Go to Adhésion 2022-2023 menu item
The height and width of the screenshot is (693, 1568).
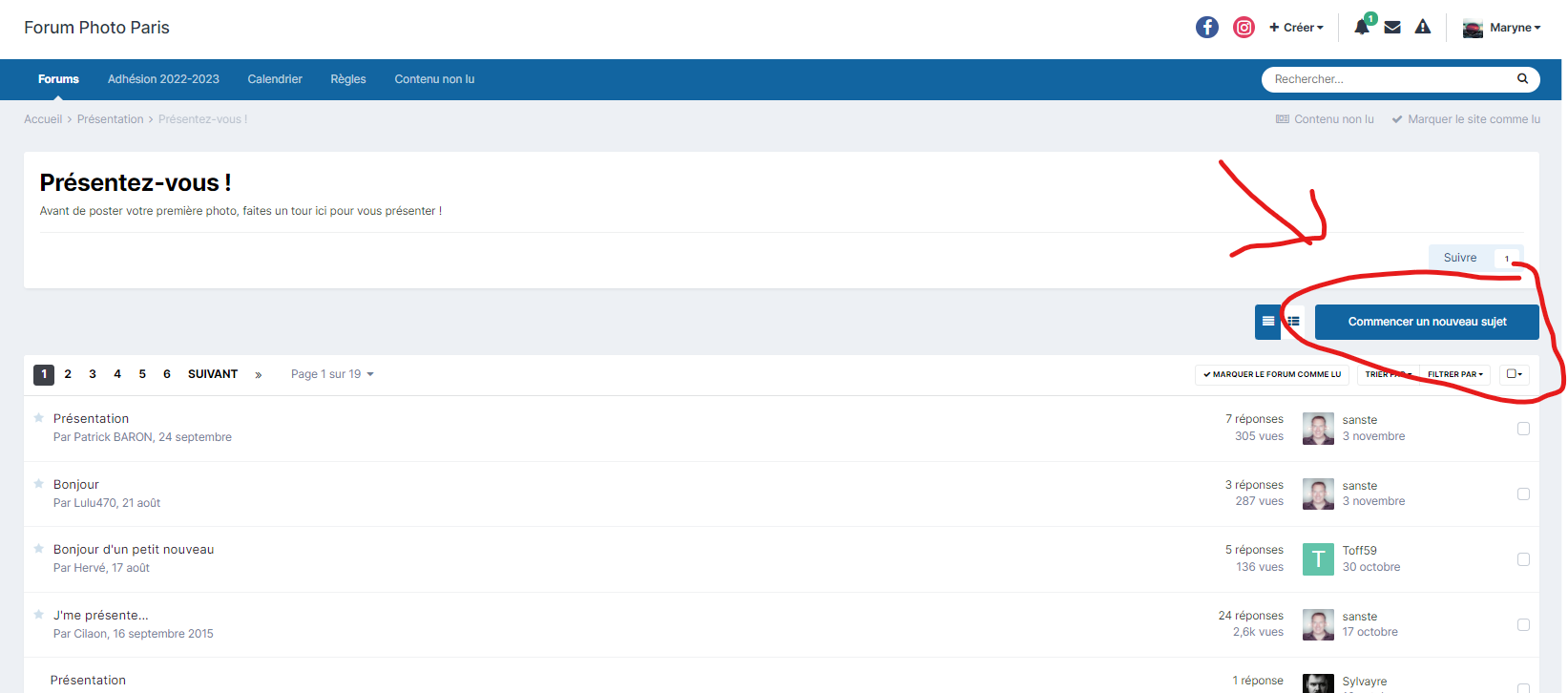click(x=163, y=79)
